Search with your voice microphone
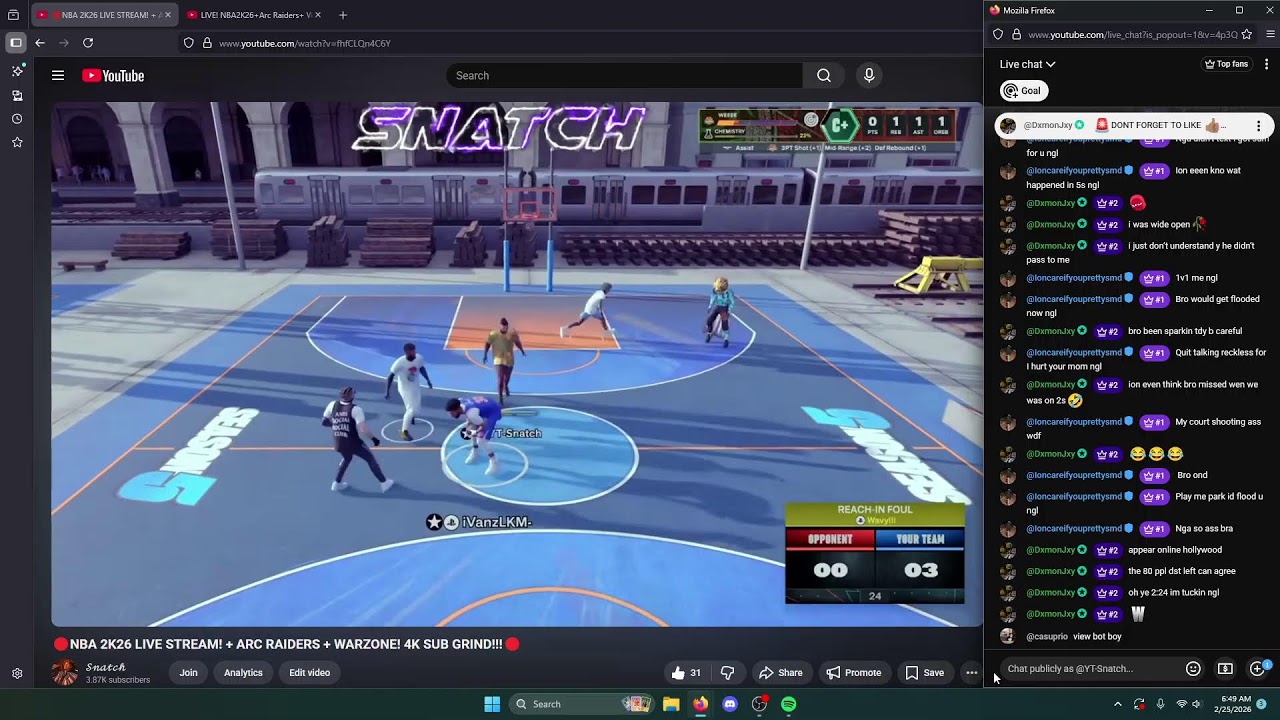Viewport: 1280px width, 720px height. click(869, 76)
